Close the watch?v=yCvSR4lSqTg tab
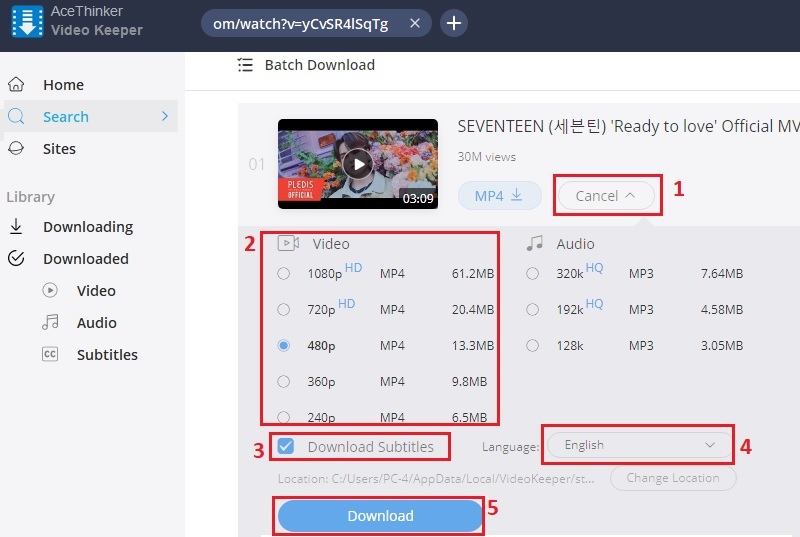The image size is (800, 537). 415,23
